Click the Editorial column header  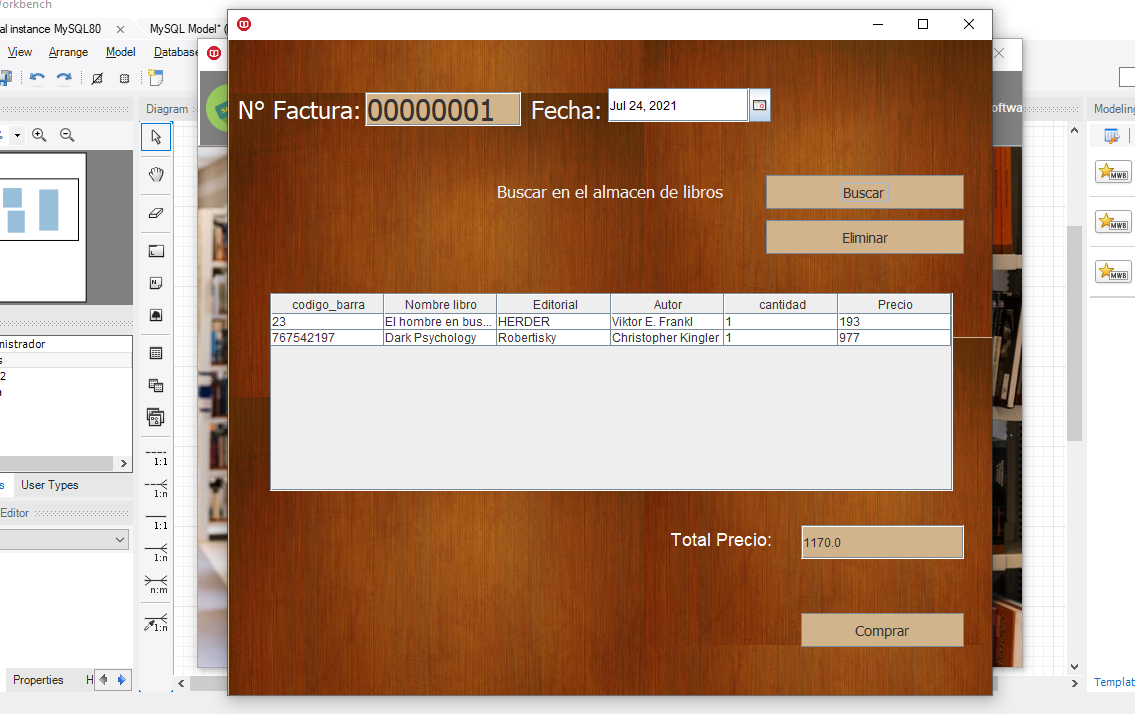554,304
